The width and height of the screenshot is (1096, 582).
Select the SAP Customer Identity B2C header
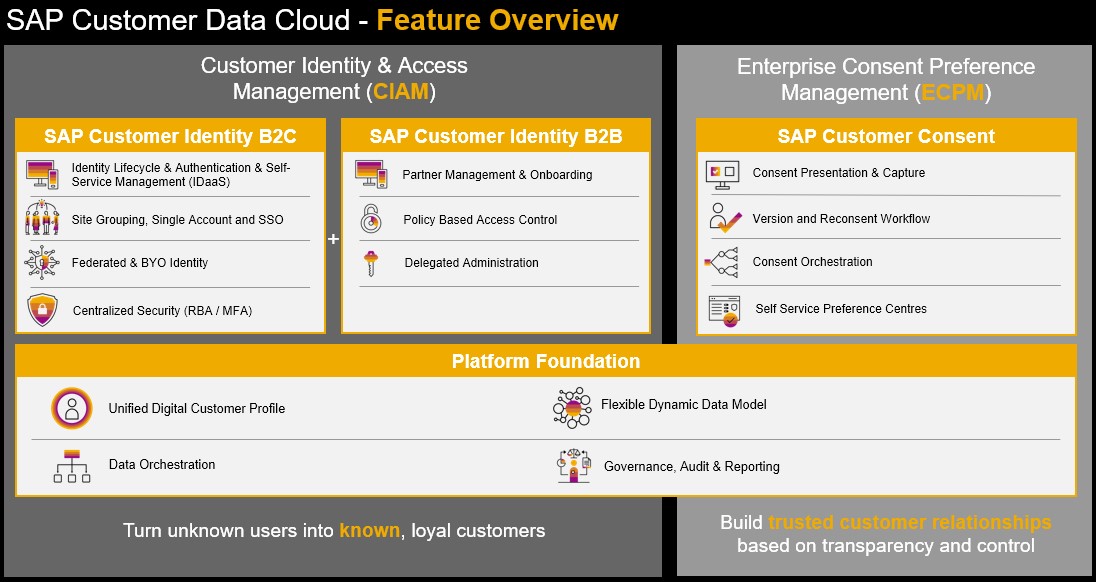click(x=170, y=136)
